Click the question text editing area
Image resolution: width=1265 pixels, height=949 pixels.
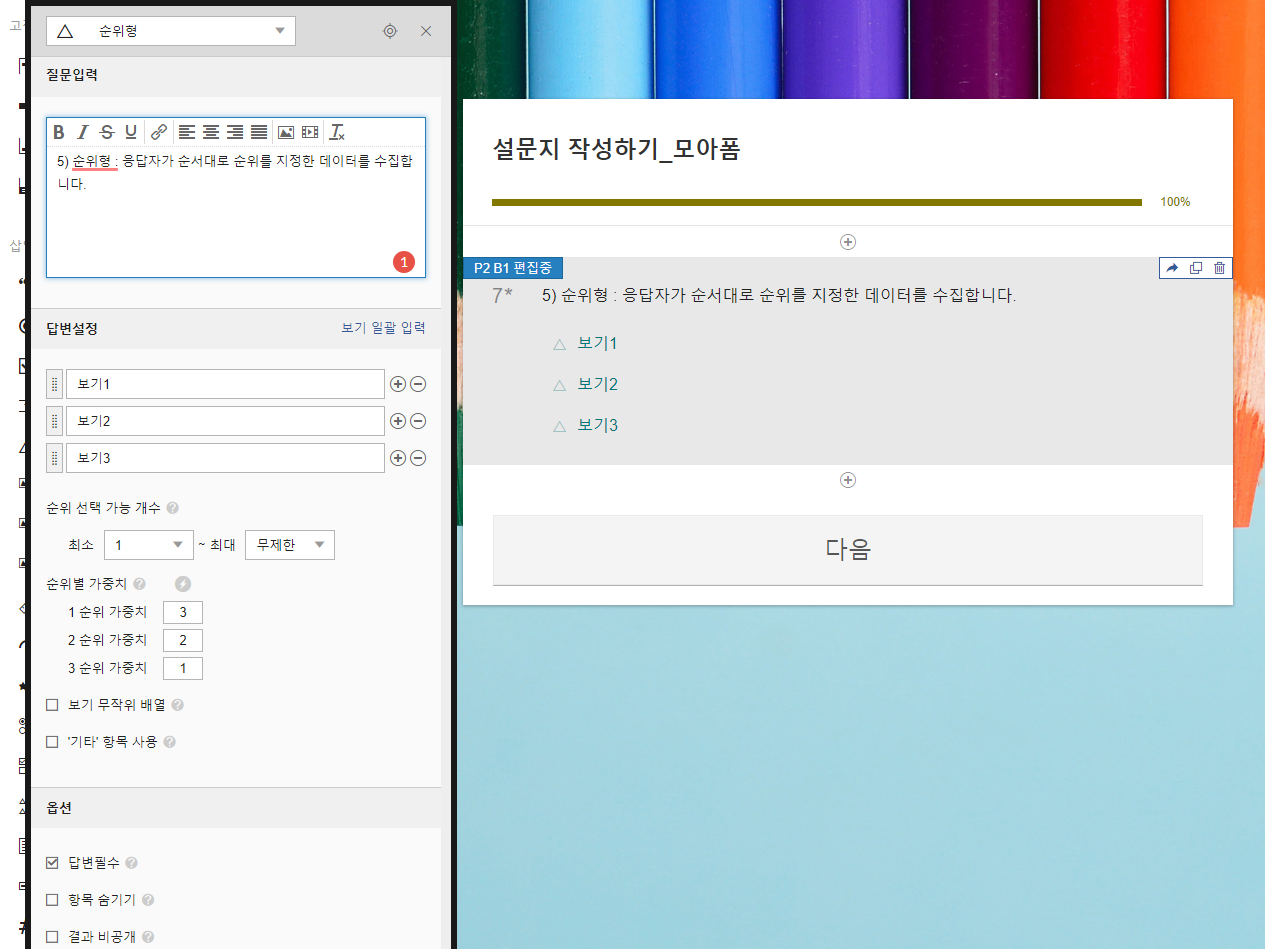coord(236,211)
